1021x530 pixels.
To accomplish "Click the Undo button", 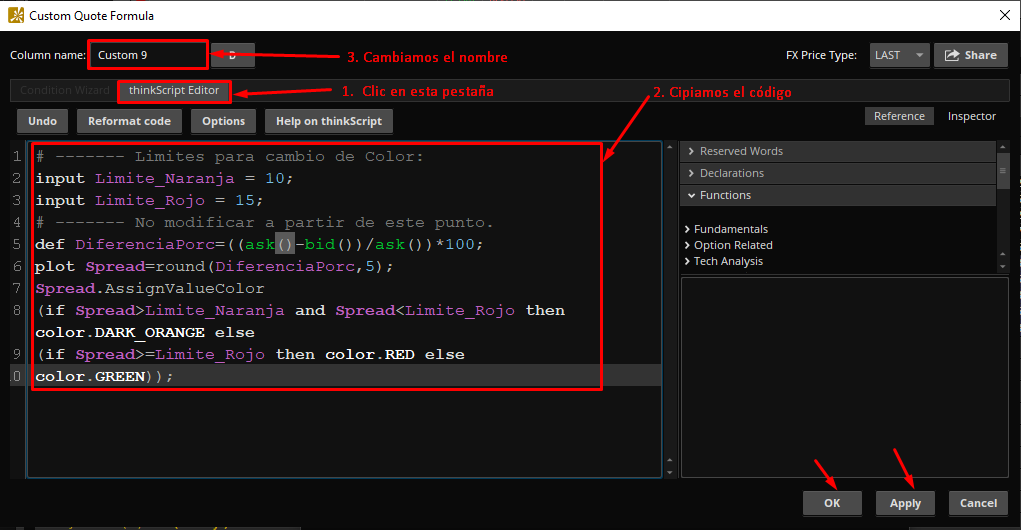I will point(42,121).
